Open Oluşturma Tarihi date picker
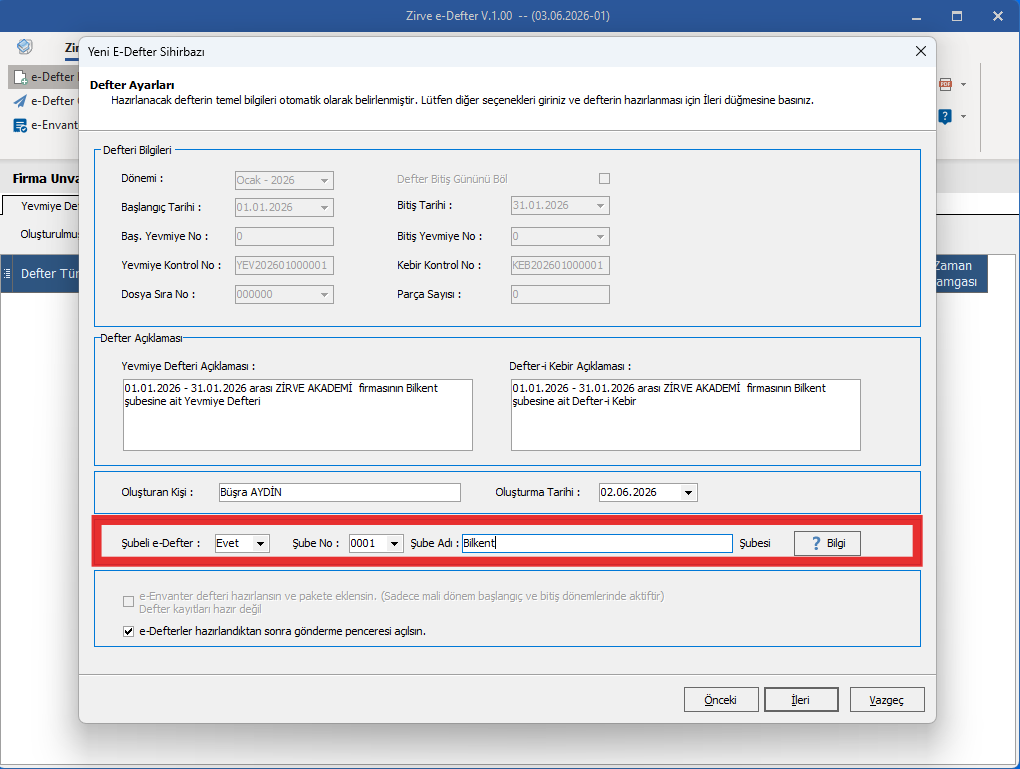 pos(688,492)
